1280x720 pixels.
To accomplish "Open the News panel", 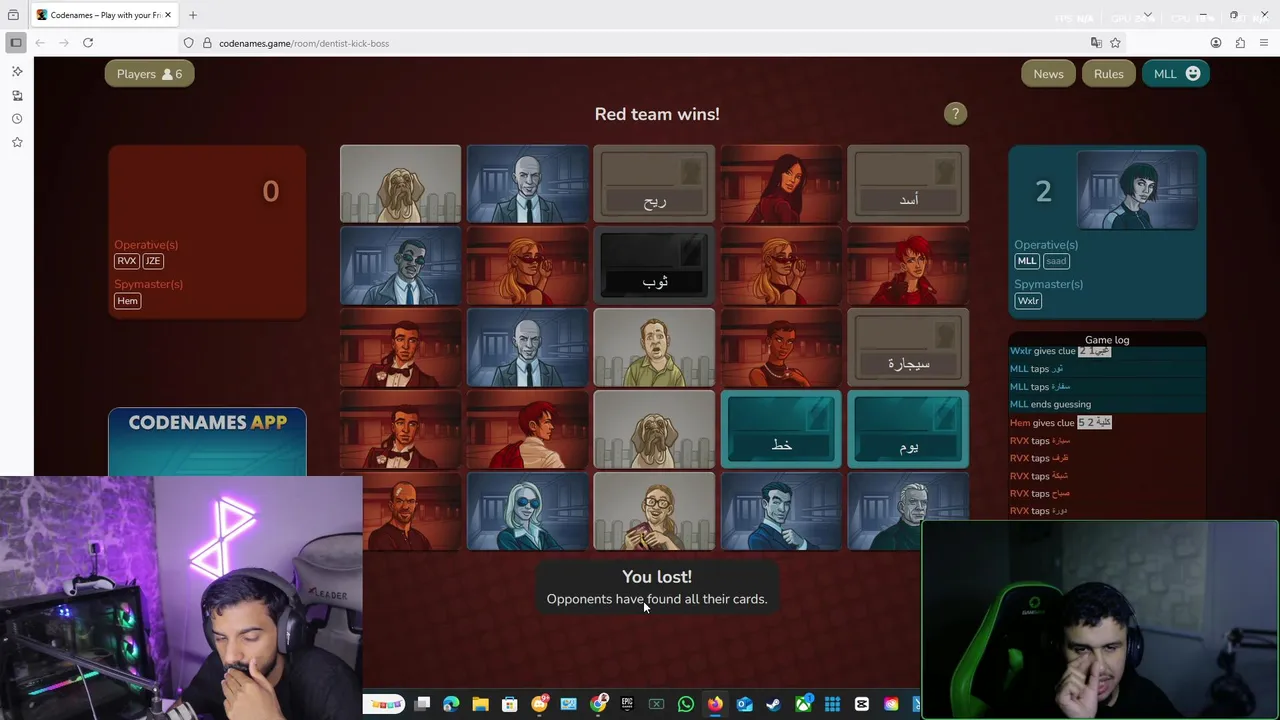I will 1048,74.
